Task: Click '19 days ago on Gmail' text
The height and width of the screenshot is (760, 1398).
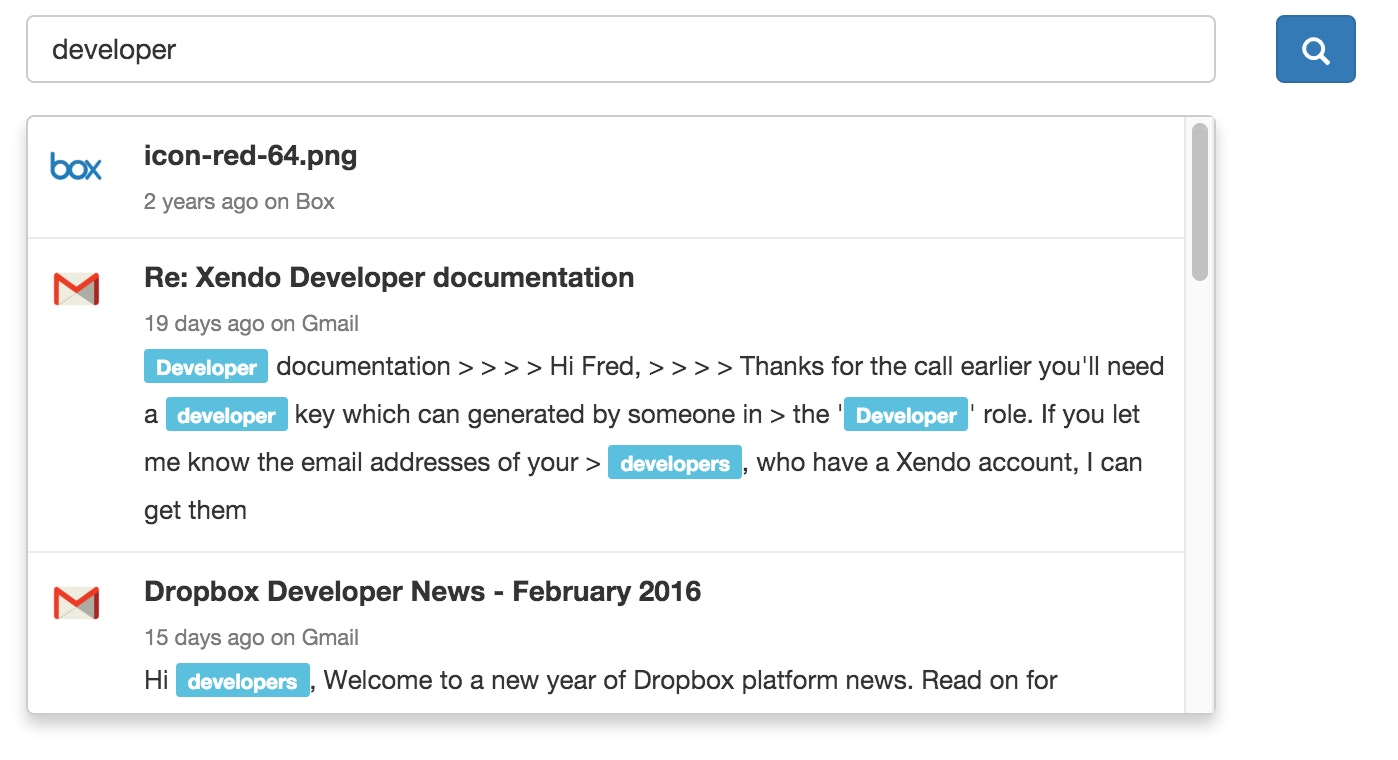Action: 251,324
